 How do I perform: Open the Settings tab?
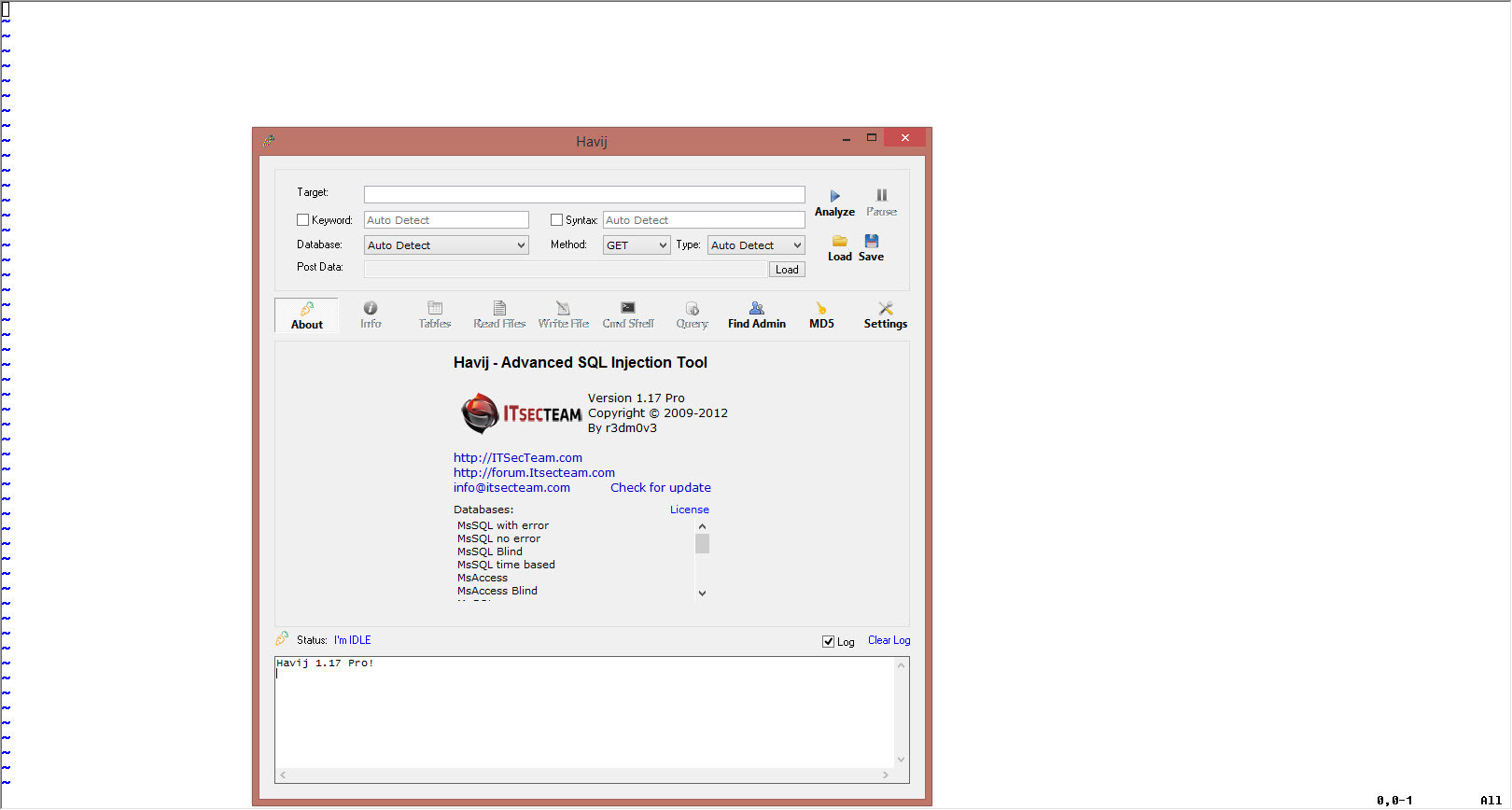point(886,315)
